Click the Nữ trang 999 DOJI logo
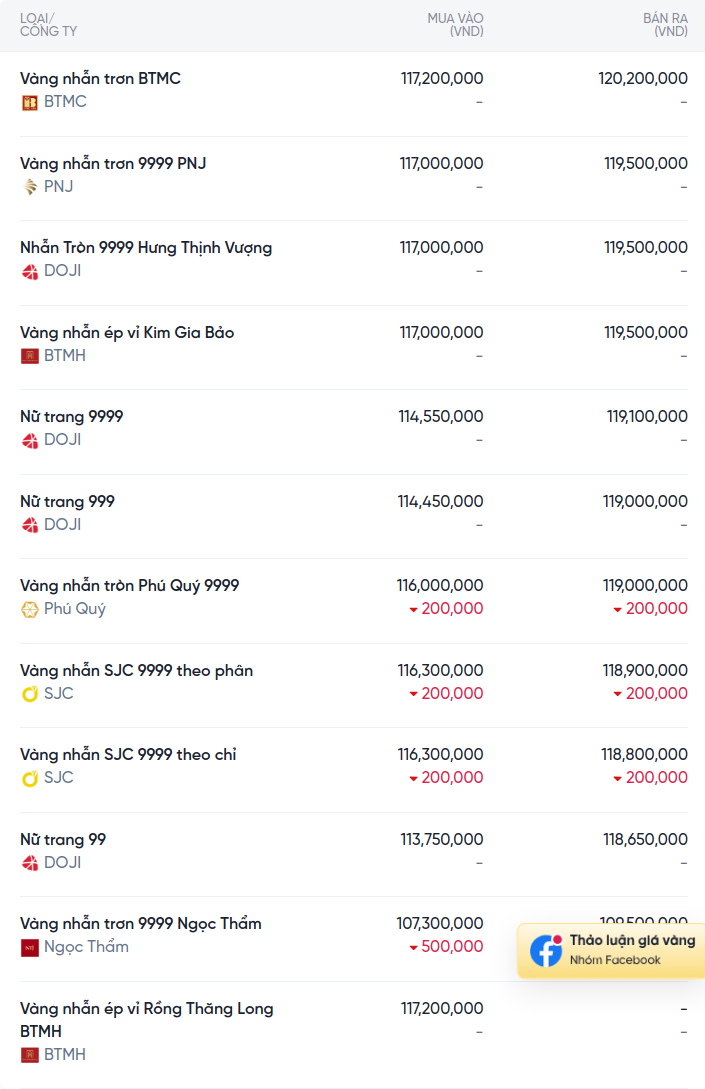This screenshot has height=1089, width=705. tap(29, 525)
